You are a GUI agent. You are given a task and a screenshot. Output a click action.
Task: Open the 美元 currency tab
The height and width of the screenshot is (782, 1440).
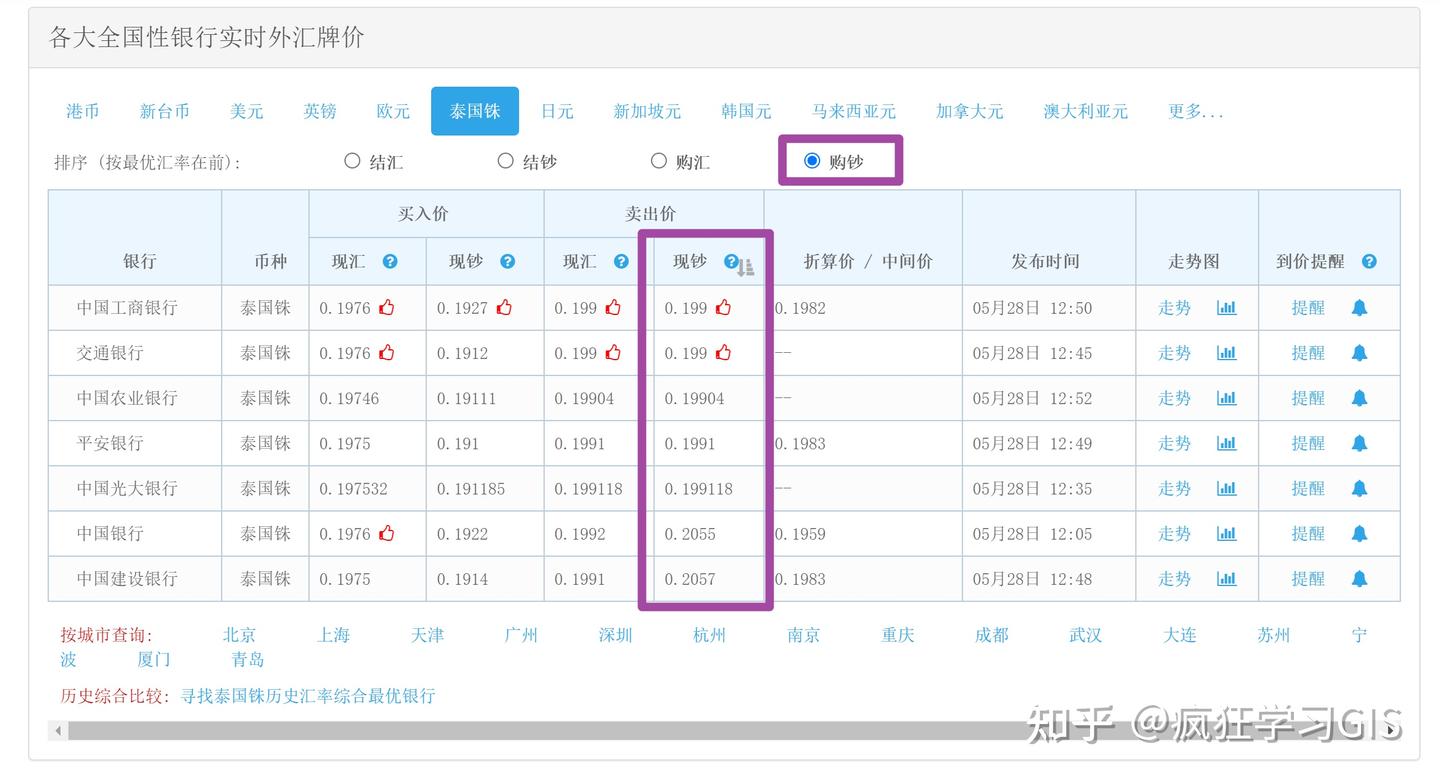coord(246,111)
